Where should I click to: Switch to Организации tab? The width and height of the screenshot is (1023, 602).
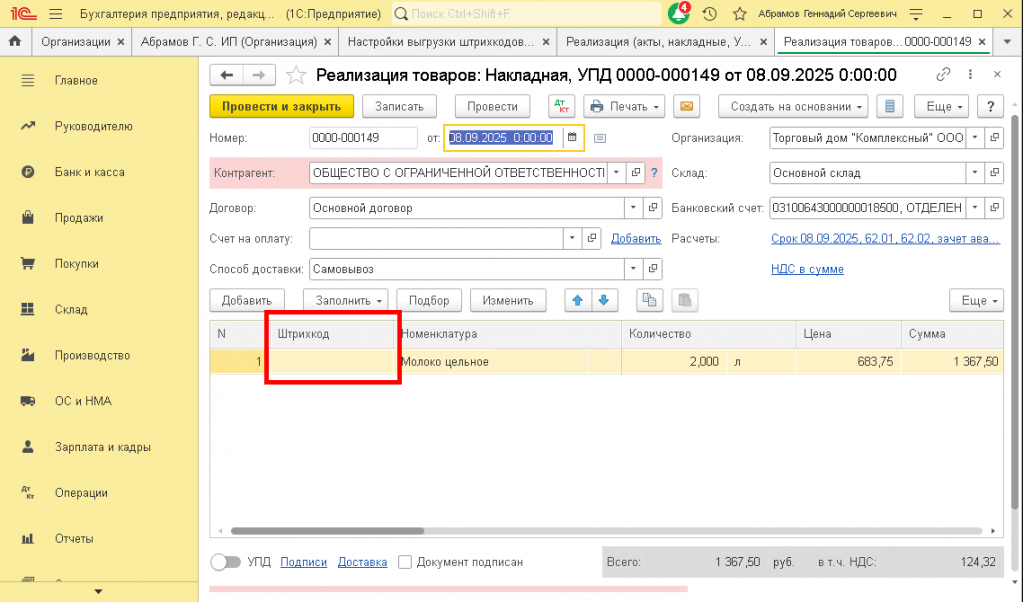click(76, 42)
